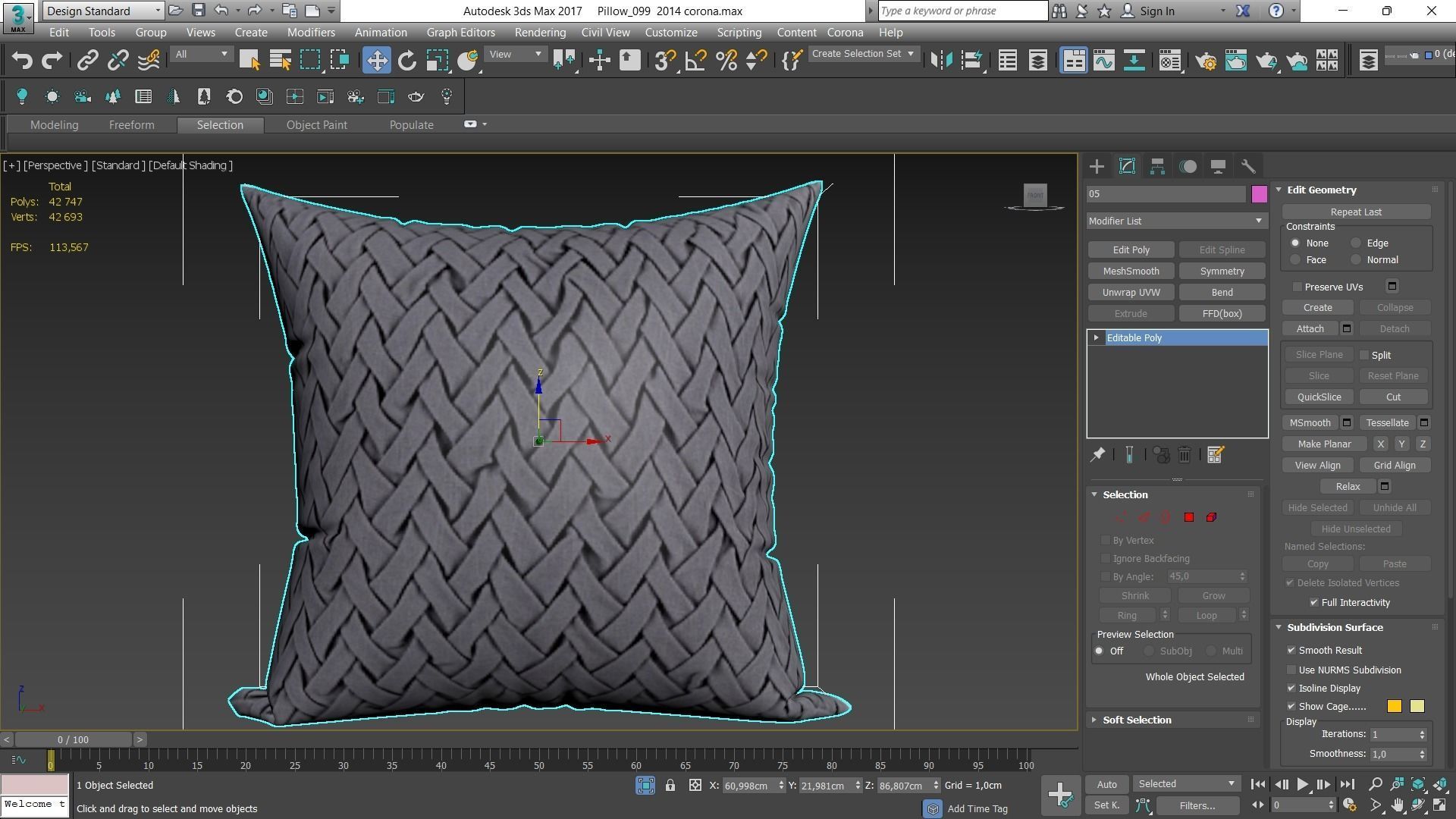
Task: Enable Preserve UVs checkbox
Action: (1298, 287)
